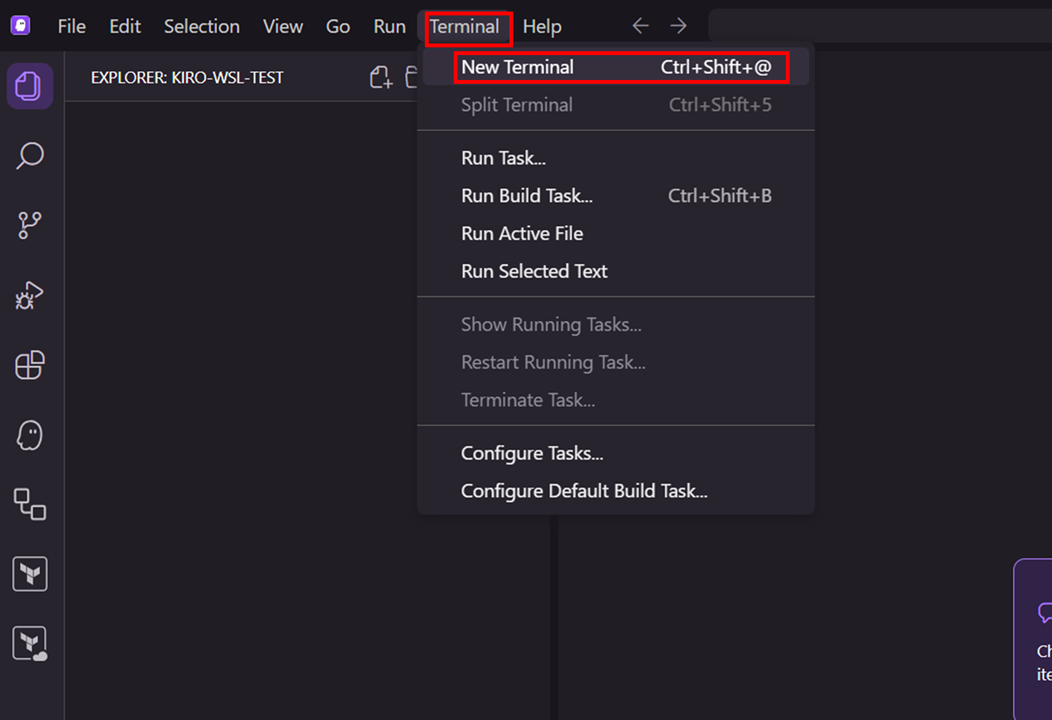This screenshot has width=1052, height=720.
Task: Click the New File icon in Explorer header
Action: pos(380,78)
